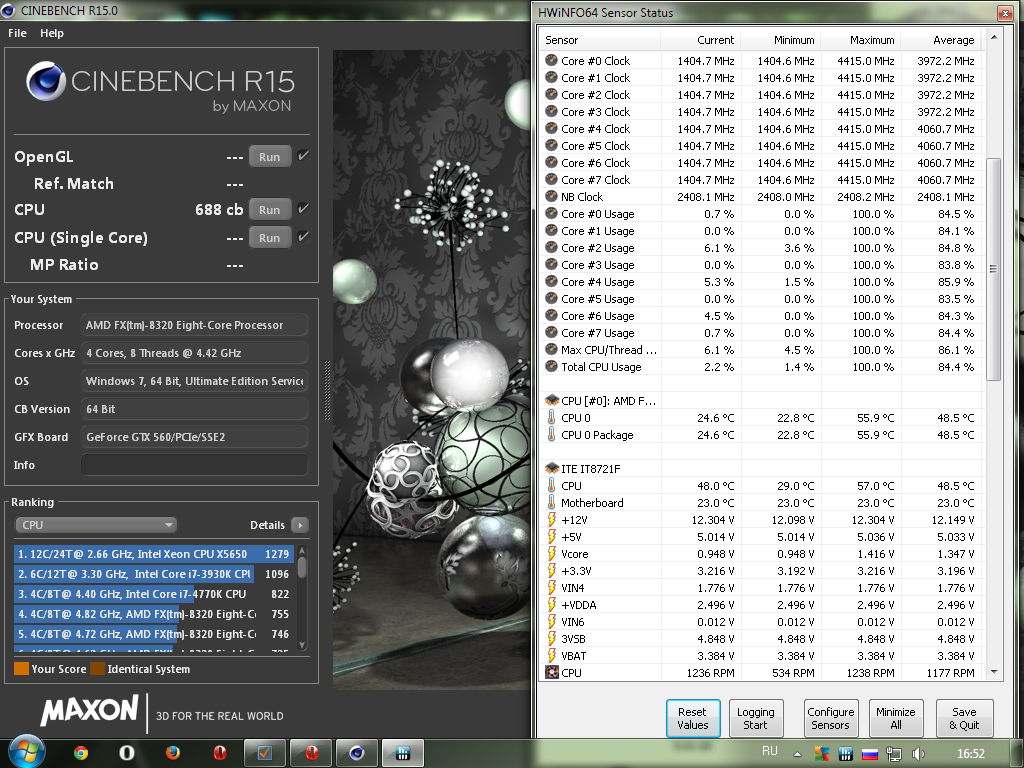1024x768 pixels.
Task: Click the orange Your Score swatch
Action: (x=22, y=669)
